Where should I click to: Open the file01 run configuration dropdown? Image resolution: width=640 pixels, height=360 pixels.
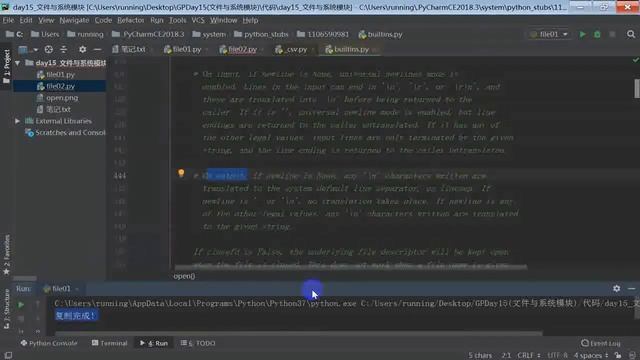[549, 34]
